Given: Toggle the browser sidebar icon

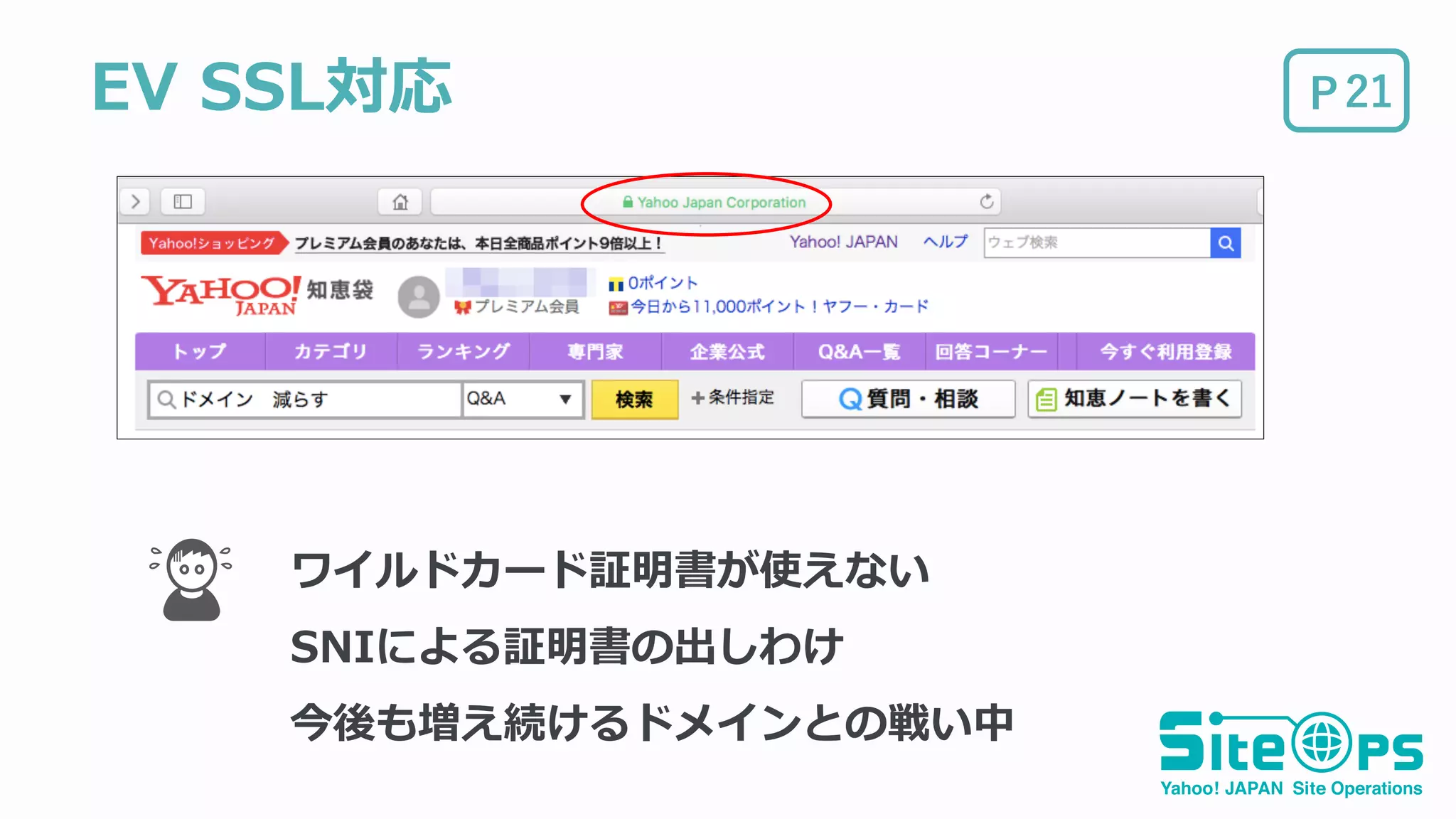Looking at the screenshot, I should pyautogui.click(x=183, y=202).
